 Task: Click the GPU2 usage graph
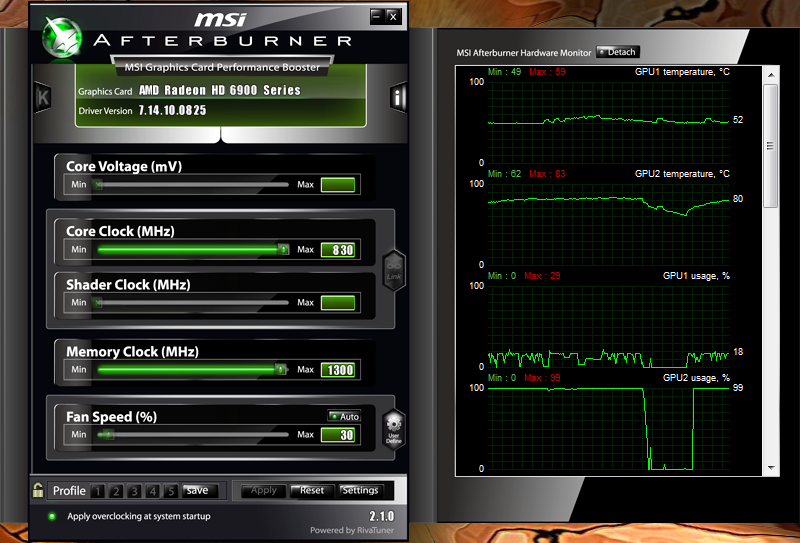609,429
